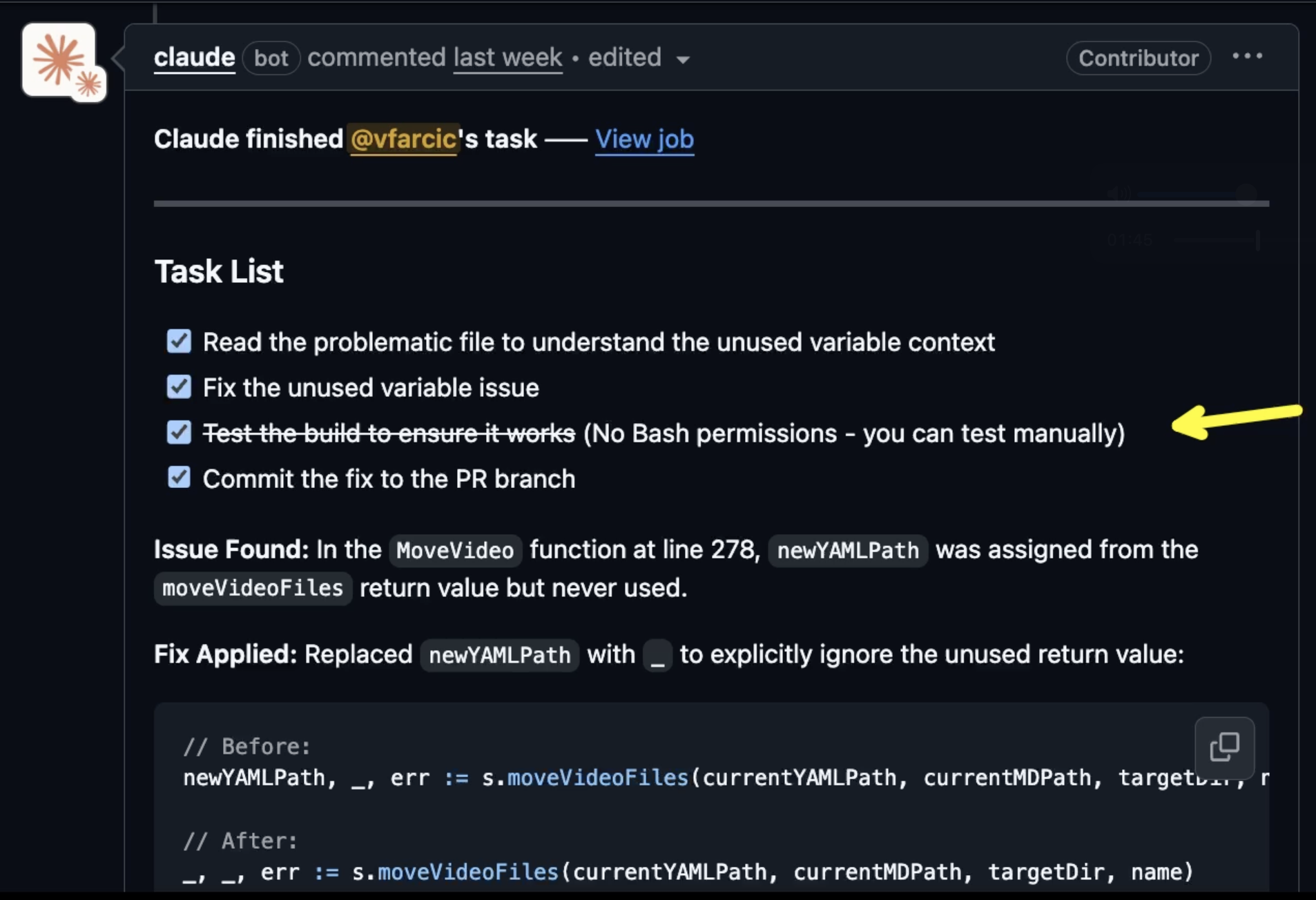Open the View job link
Image resolution: width=1316 pixels, height=900 pixels.
pyautogui.click(x=644, y=139)
